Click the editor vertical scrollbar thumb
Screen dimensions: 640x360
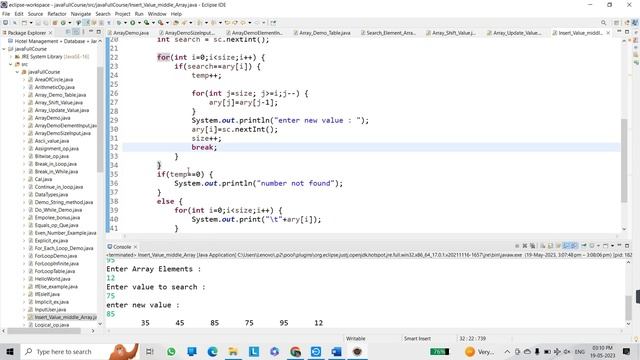coord(624,160)
